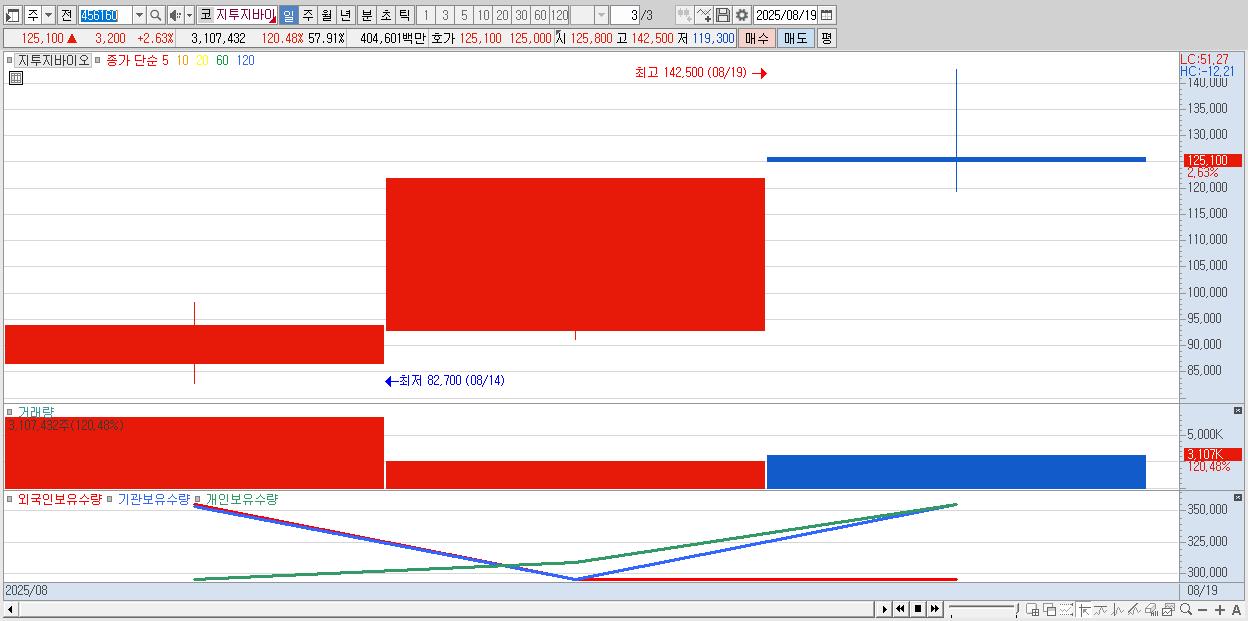Click the 외국인보유수량 legend label
The image size is (1248, 621).
(60, 499)
